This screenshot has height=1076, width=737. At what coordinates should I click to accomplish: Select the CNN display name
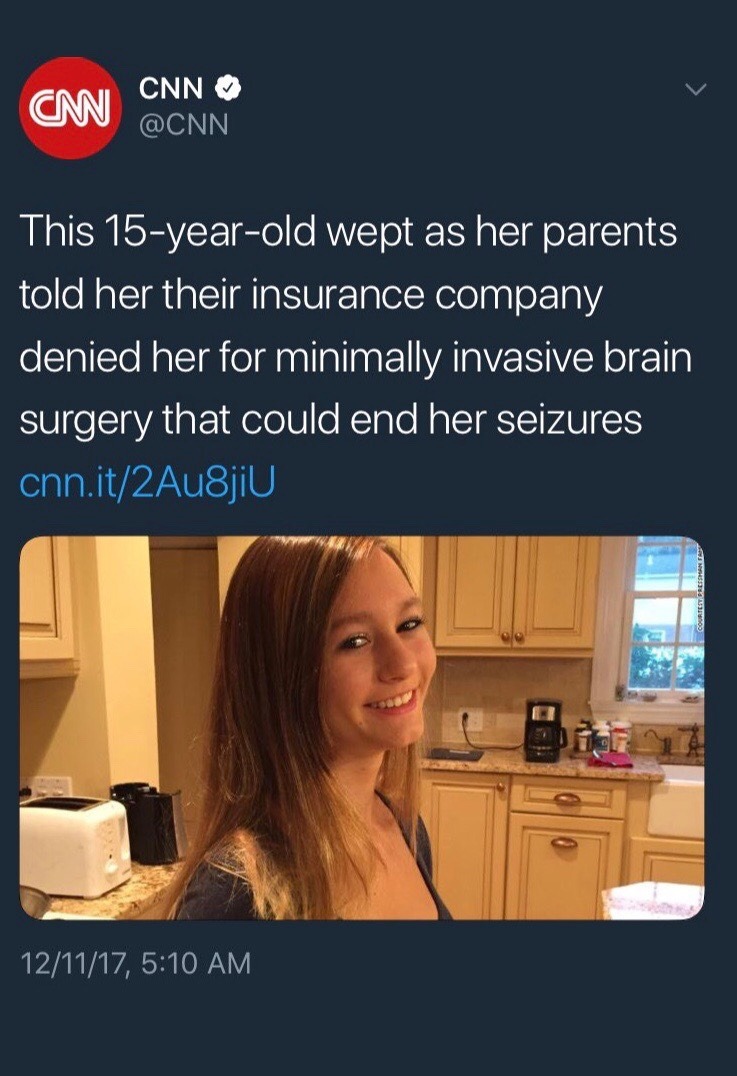click(x=171, y=89)
